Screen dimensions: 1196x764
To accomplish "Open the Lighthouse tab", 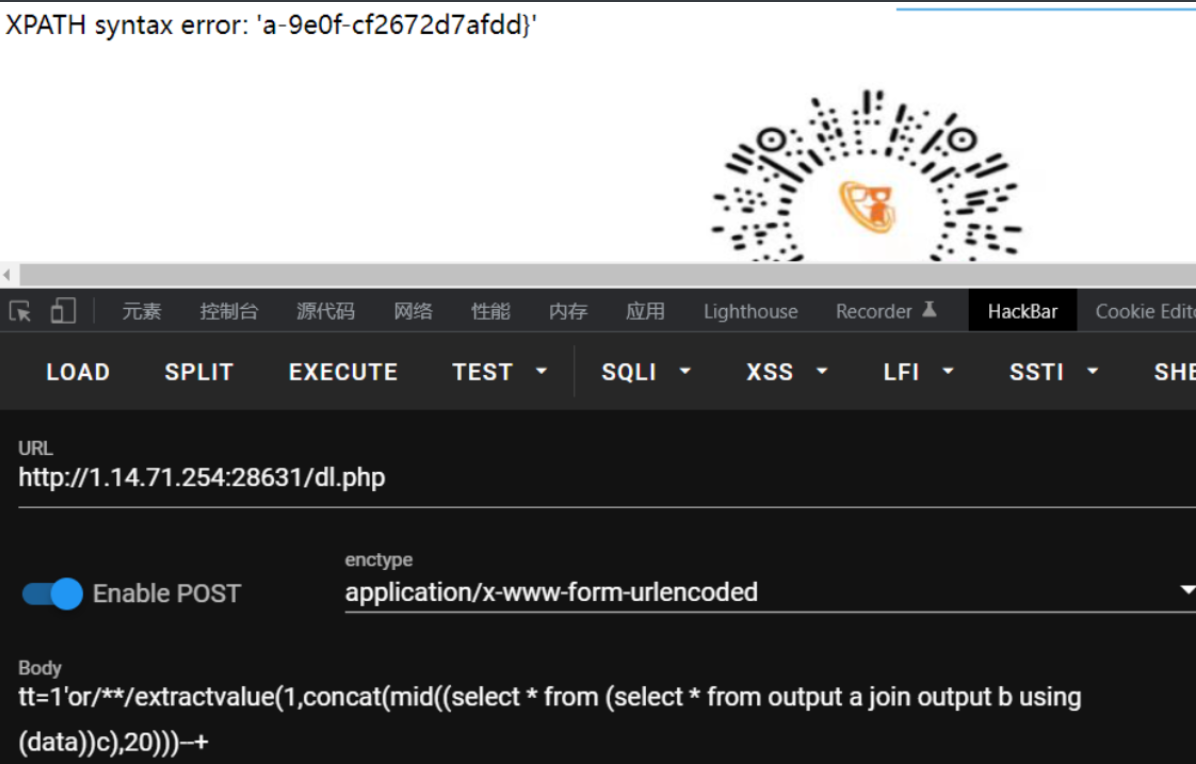I will coord(751,311).
